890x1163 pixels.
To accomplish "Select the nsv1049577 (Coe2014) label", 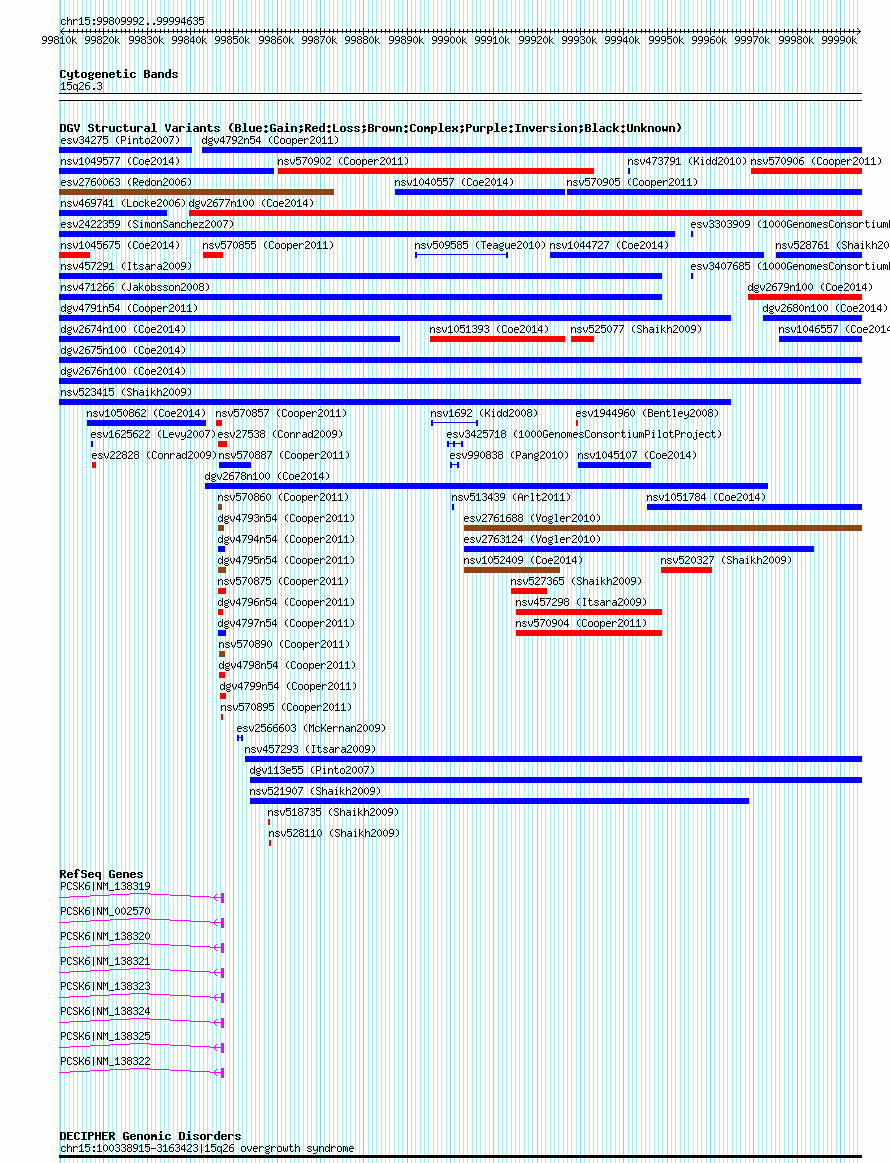I will click(x=119, y=161).
